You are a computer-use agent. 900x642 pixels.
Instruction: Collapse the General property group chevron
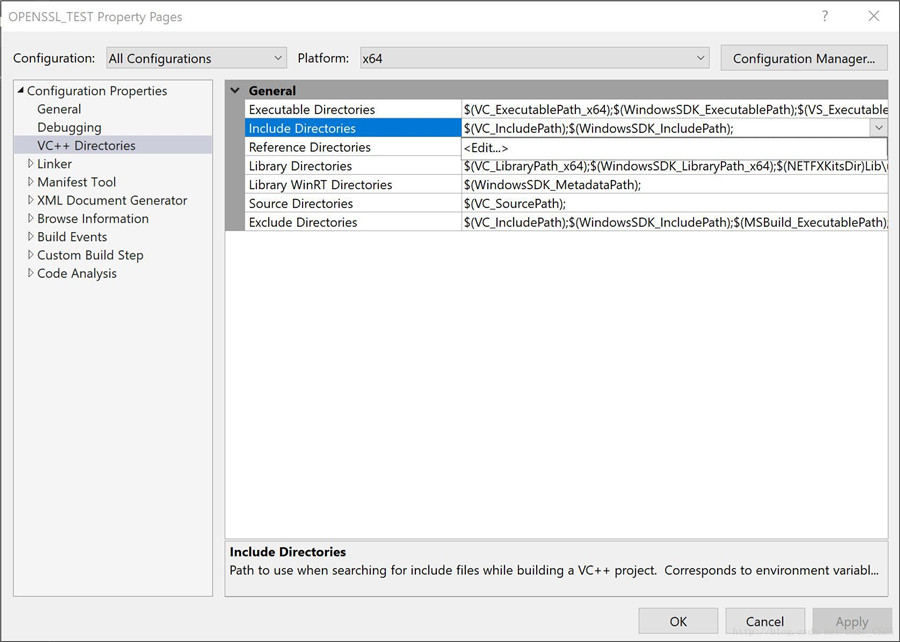(x=235, y=90)
